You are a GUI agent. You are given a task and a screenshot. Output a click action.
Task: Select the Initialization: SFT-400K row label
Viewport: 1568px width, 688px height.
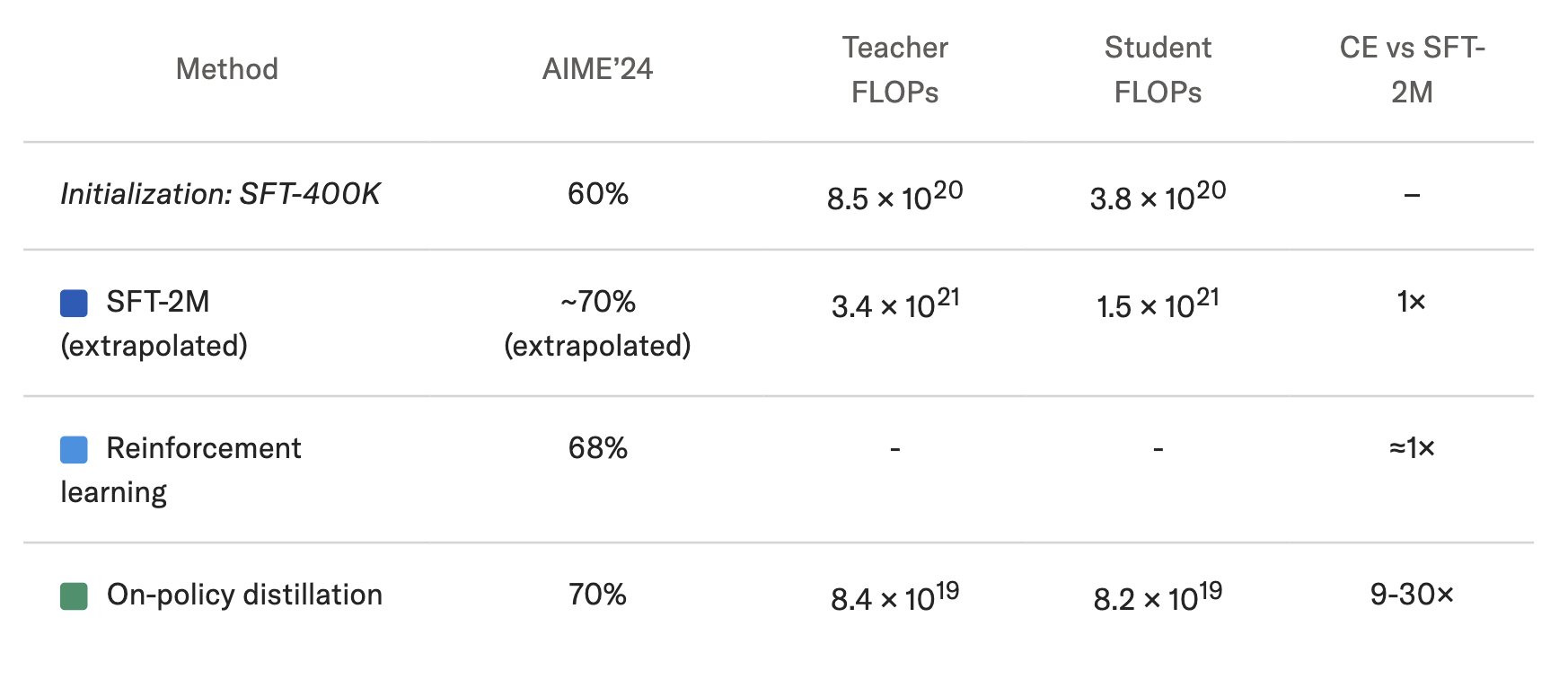[220, 194]
